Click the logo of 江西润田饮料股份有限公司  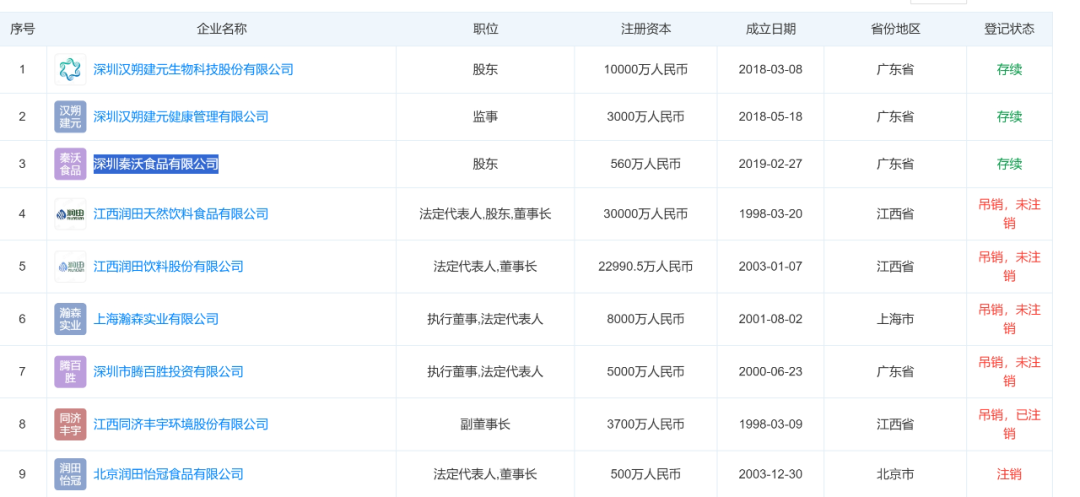tap(70, 267)
